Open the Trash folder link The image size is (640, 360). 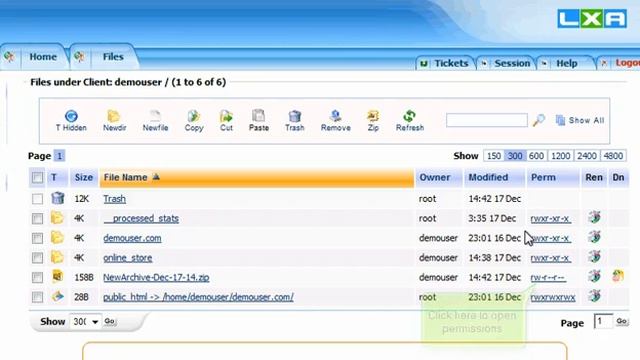tap(114, 199)
